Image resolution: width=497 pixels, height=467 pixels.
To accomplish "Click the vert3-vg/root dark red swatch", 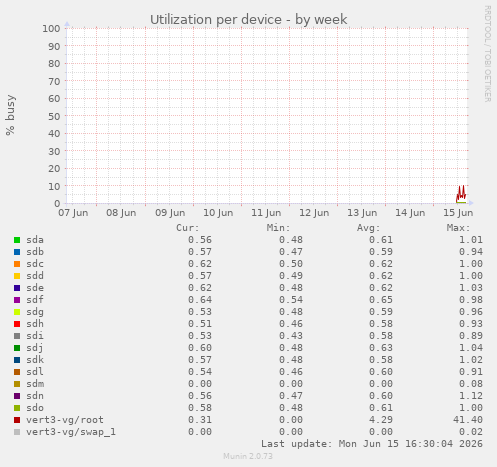I will [17, 420].
